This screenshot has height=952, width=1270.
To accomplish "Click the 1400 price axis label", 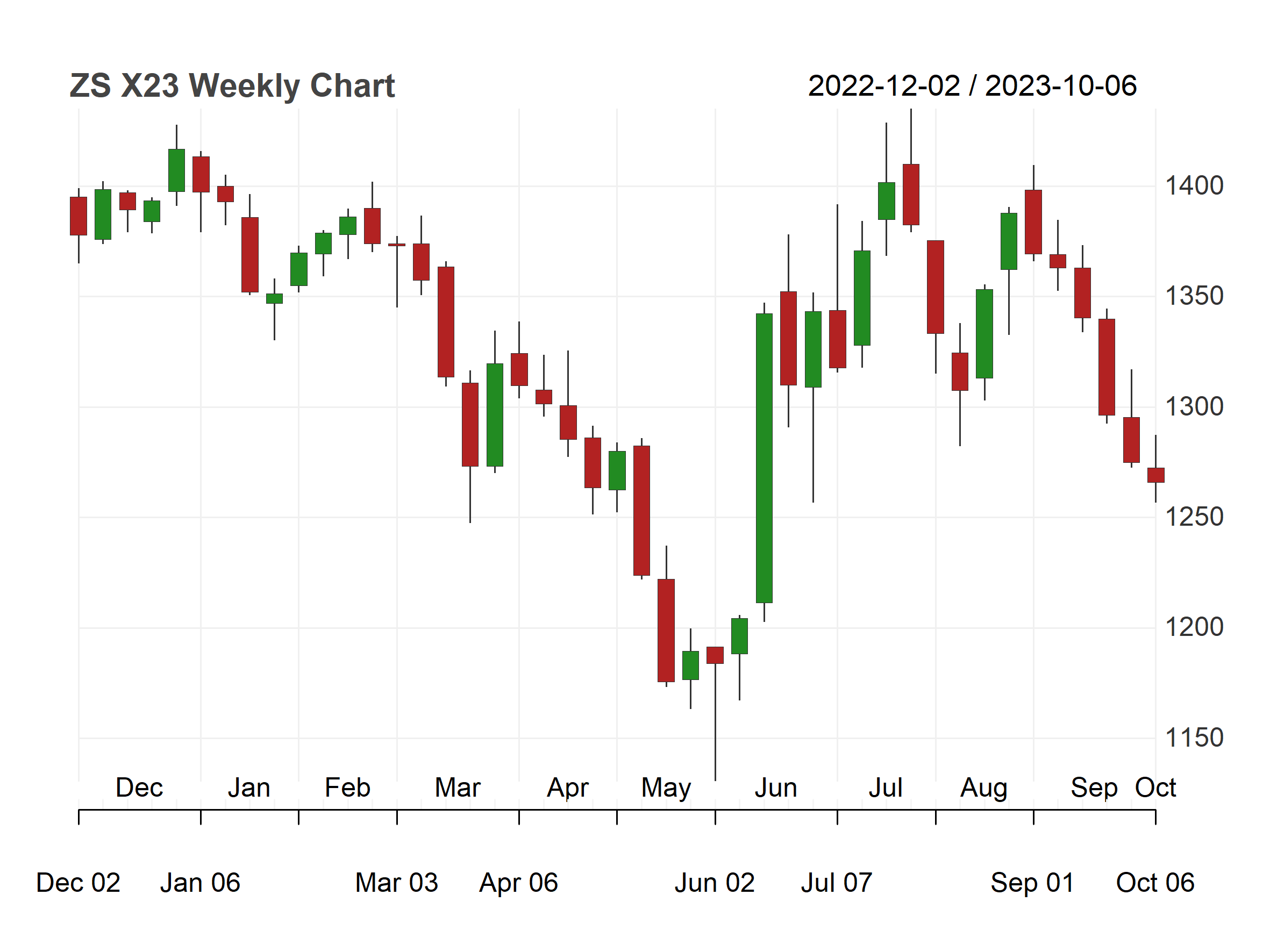I will coord(1194,186).
